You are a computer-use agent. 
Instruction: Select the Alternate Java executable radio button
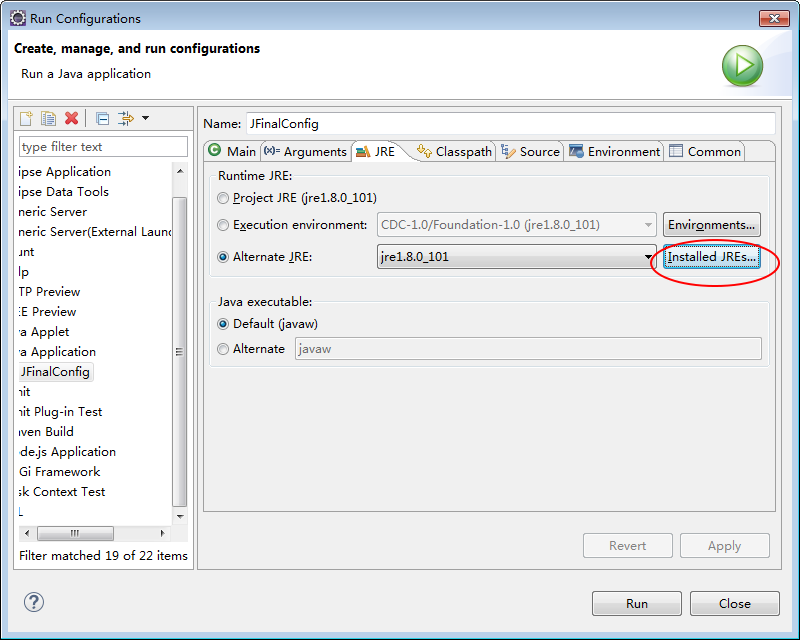pos(223,349)
